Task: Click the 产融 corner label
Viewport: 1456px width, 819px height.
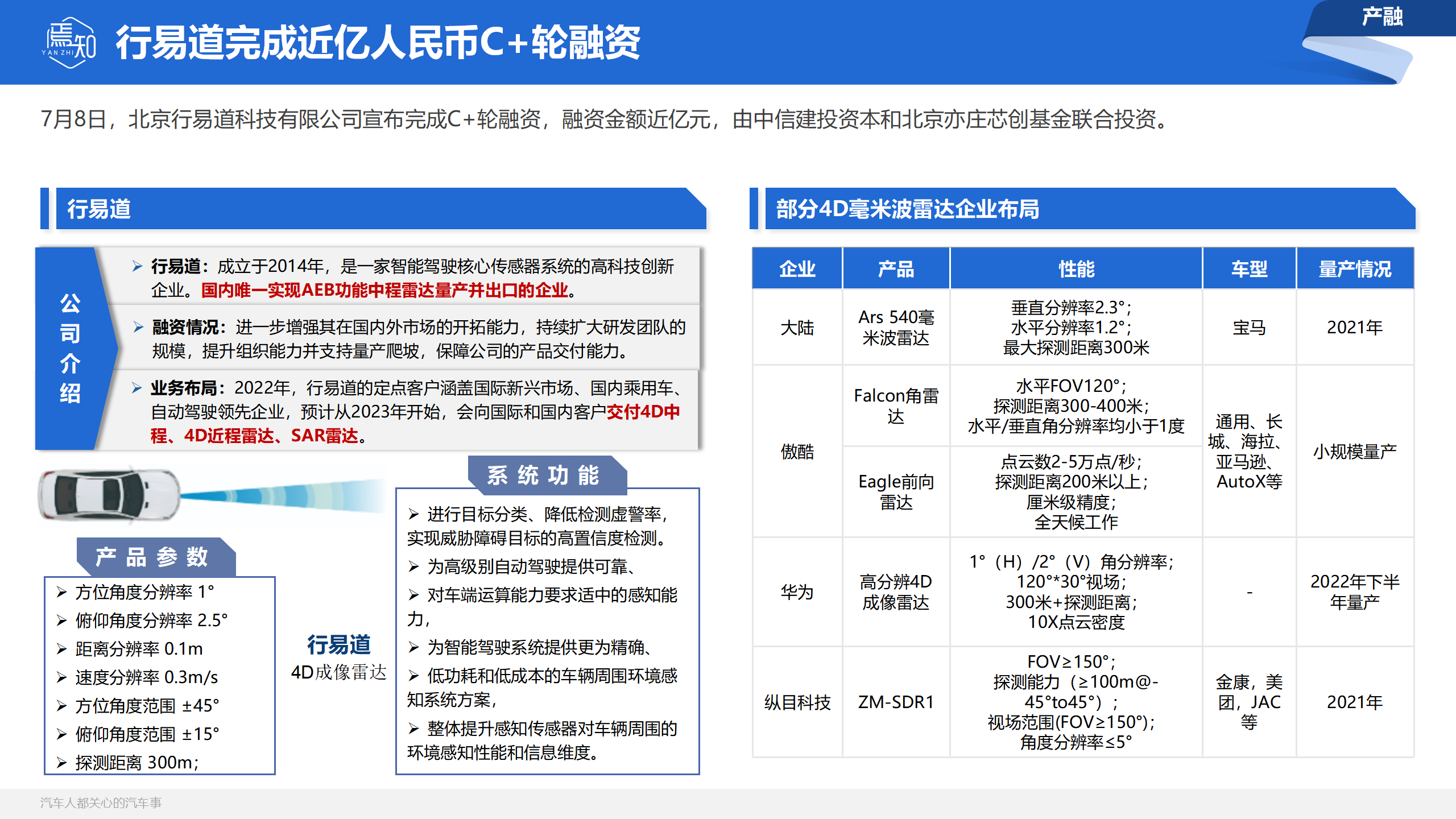Action: (1383, 16)
